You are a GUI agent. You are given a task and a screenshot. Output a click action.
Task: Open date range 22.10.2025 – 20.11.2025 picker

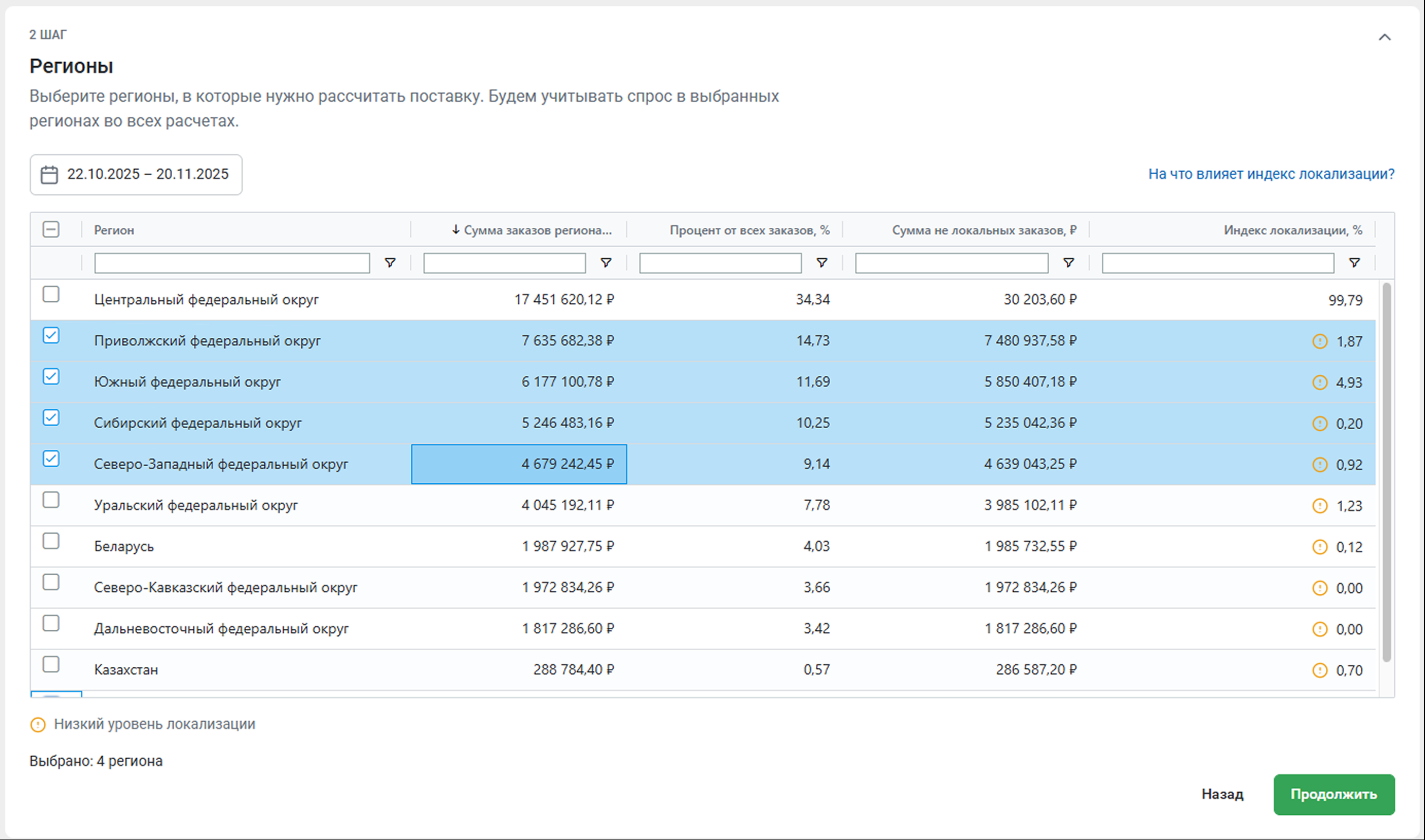pyautogui.click(x=147, y=174)
